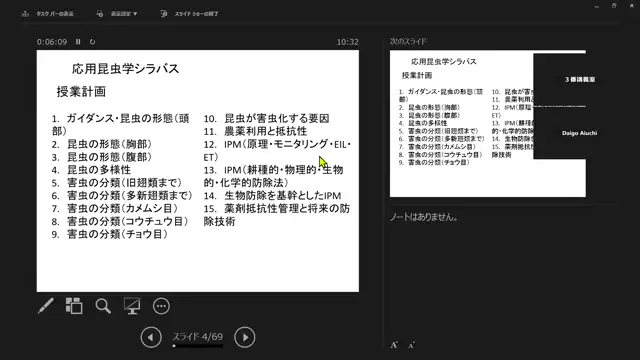
Task: Click item 9 害虫の分類(チョウ目)
Action: pos(109,234)
